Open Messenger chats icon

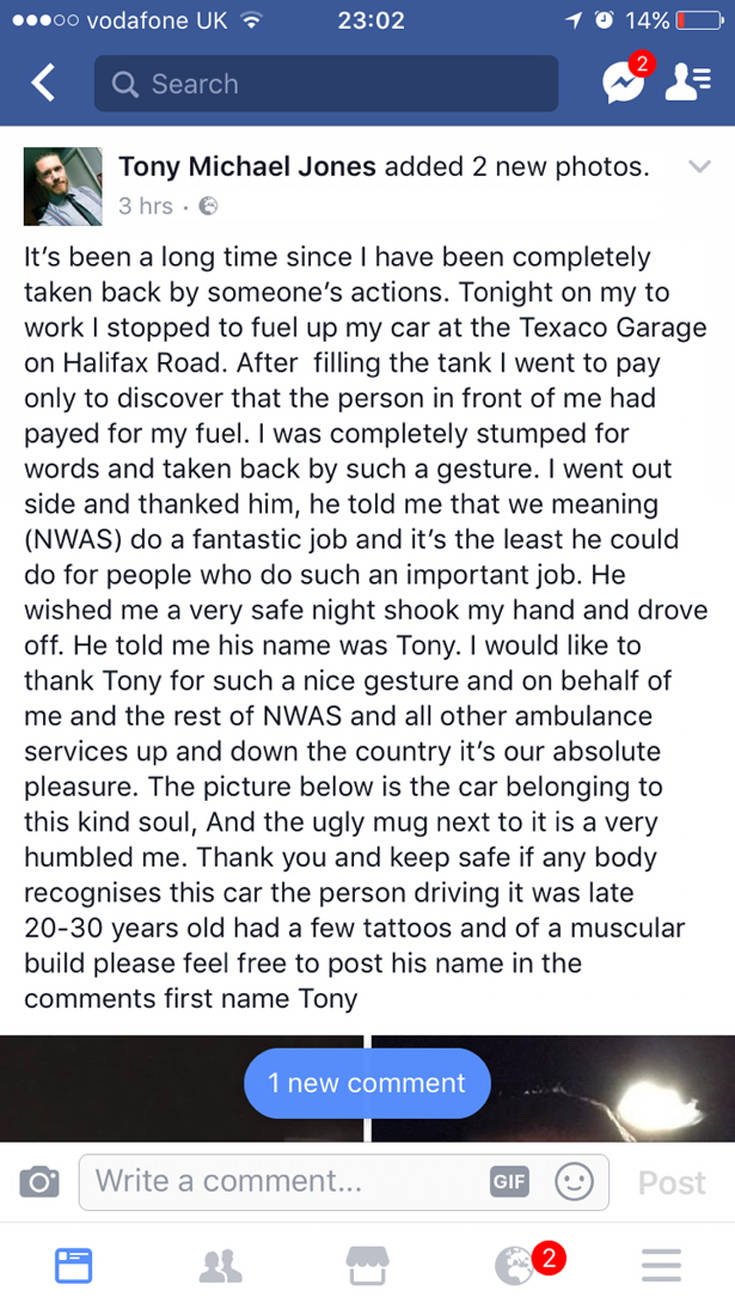[624, 84]
